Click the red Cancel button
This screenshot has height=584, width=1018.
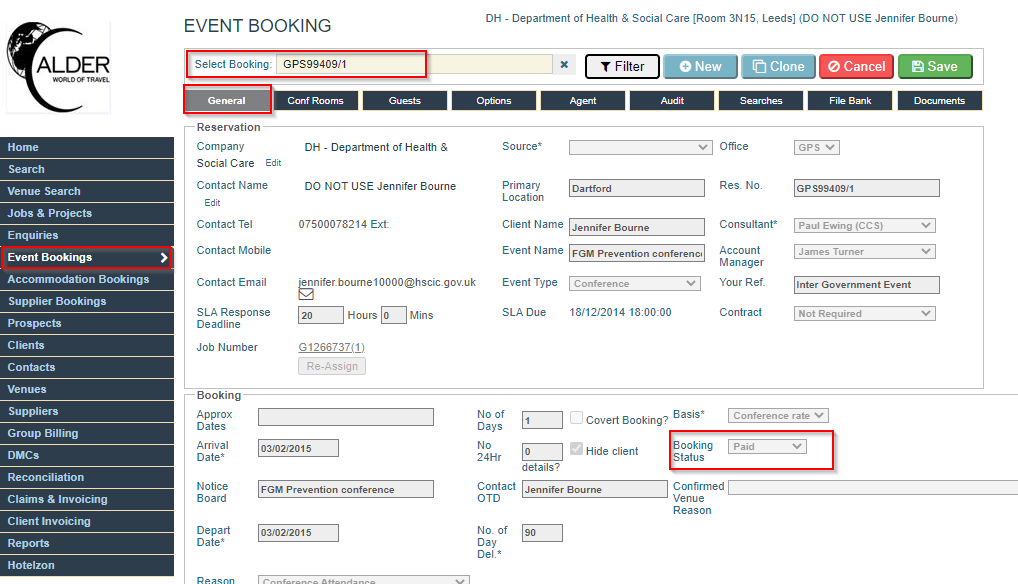[856, 66]
